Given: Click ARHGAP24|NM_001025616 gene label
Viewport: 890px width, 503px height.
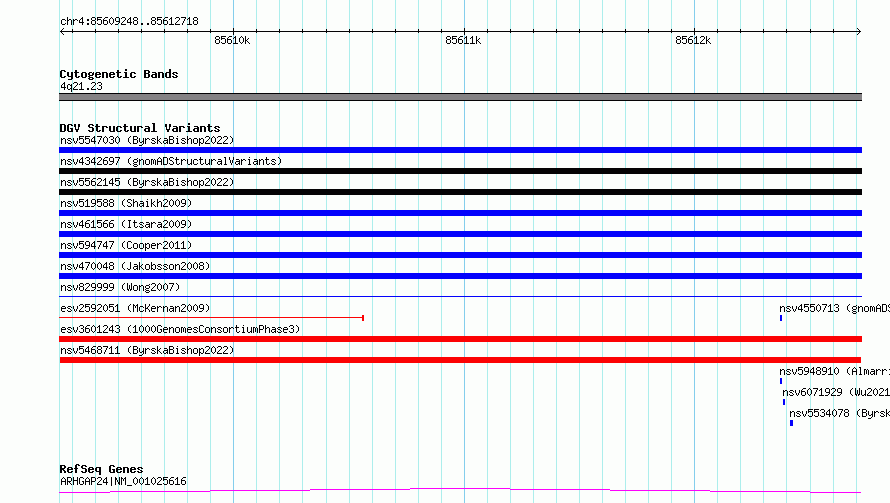Looking at the screenshot, I should coord(123,481).
